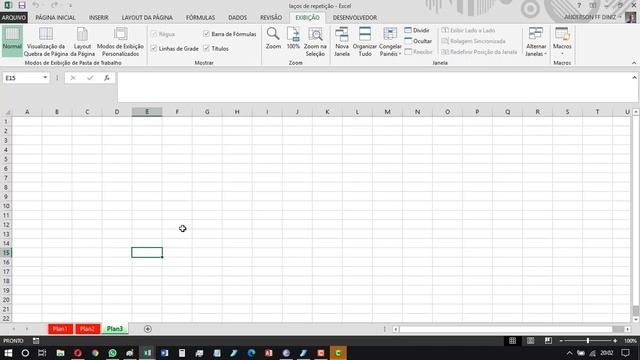Viewport: 640px width, 360px height.
Task: Switch to REVISÃO tab
Action: click(x=271, y=18)
